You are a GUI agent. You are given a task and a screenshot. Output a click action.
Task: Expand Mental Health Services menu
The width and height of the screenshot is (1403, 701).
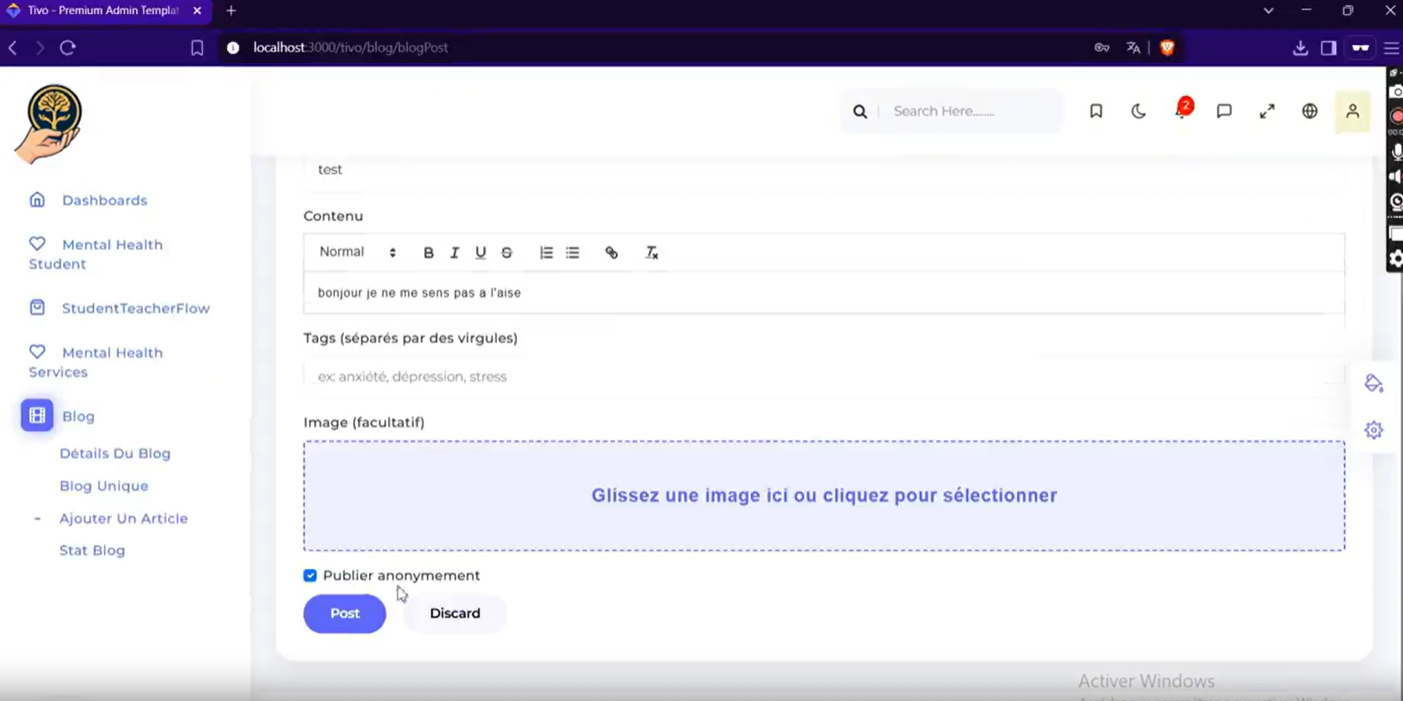pos(96,362)
